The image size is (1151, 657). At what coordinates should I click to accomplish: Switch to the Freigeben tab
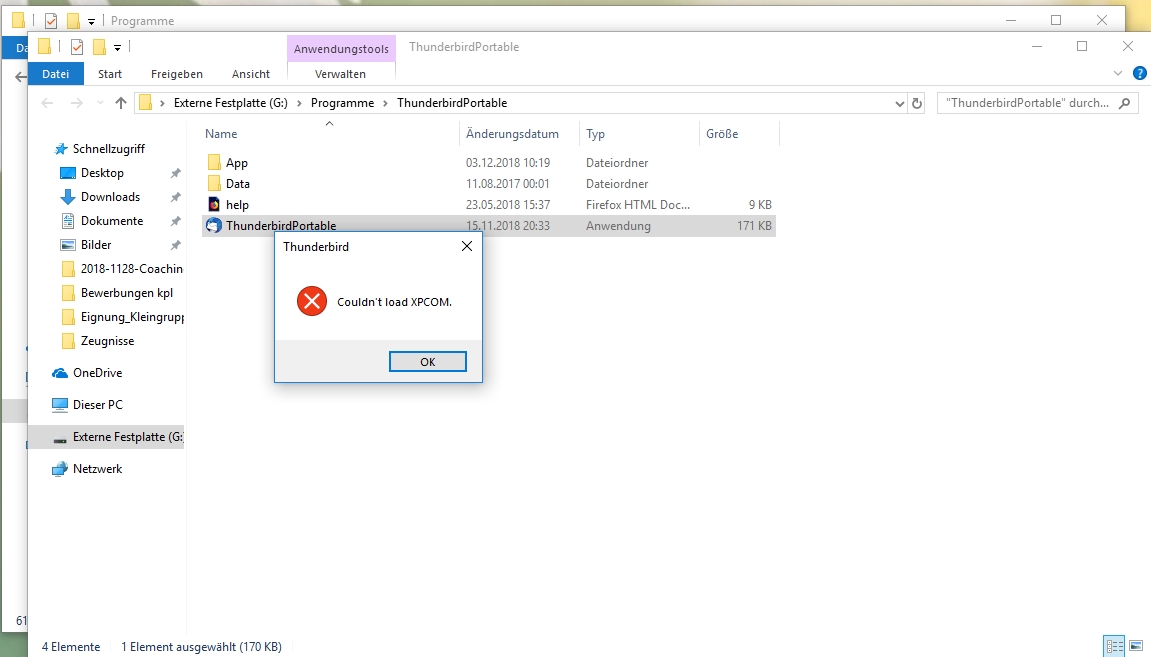click(x=177, y=73)
